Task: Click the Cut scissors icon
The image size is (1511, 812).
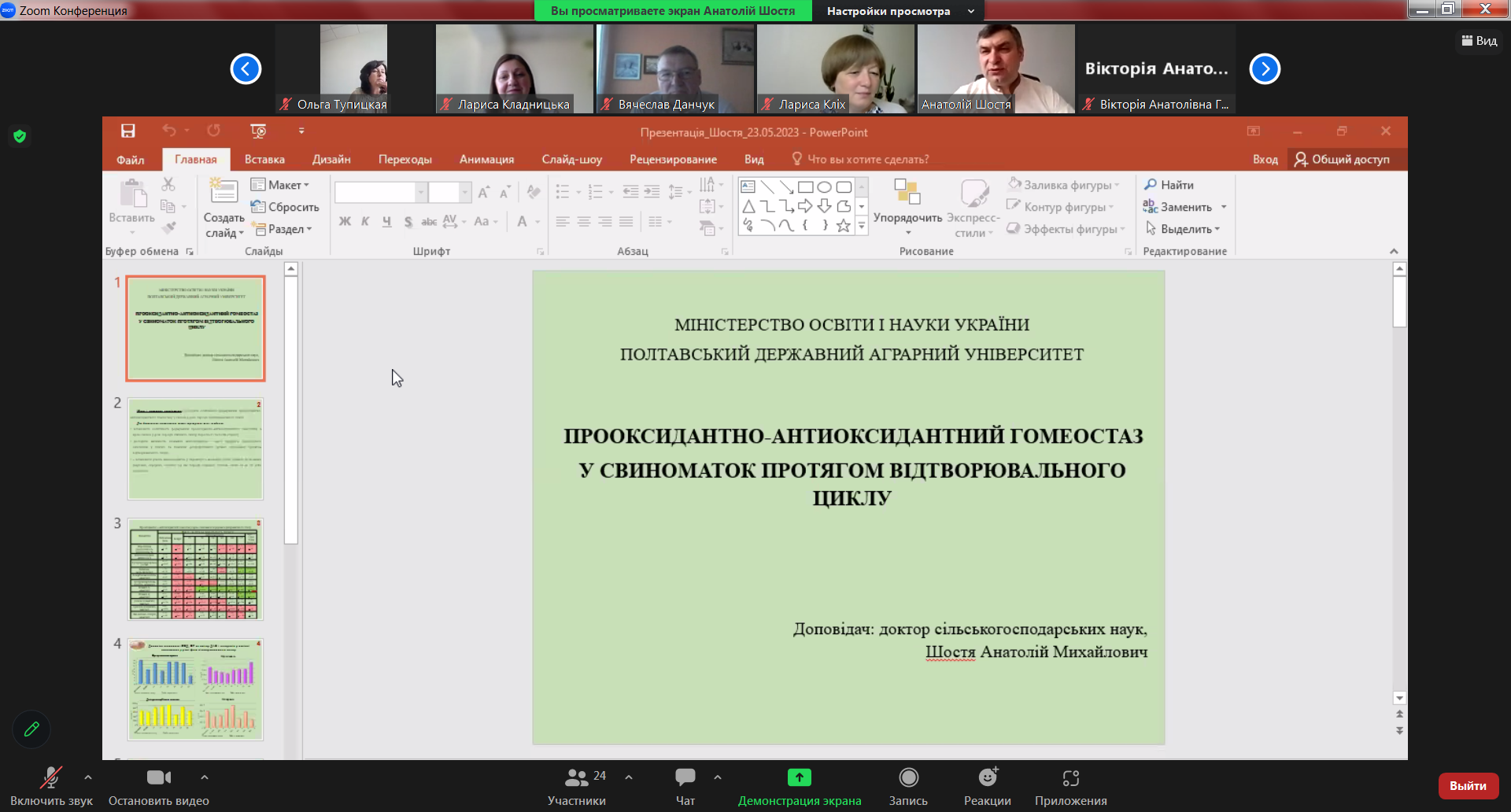Action: point(168,184)
